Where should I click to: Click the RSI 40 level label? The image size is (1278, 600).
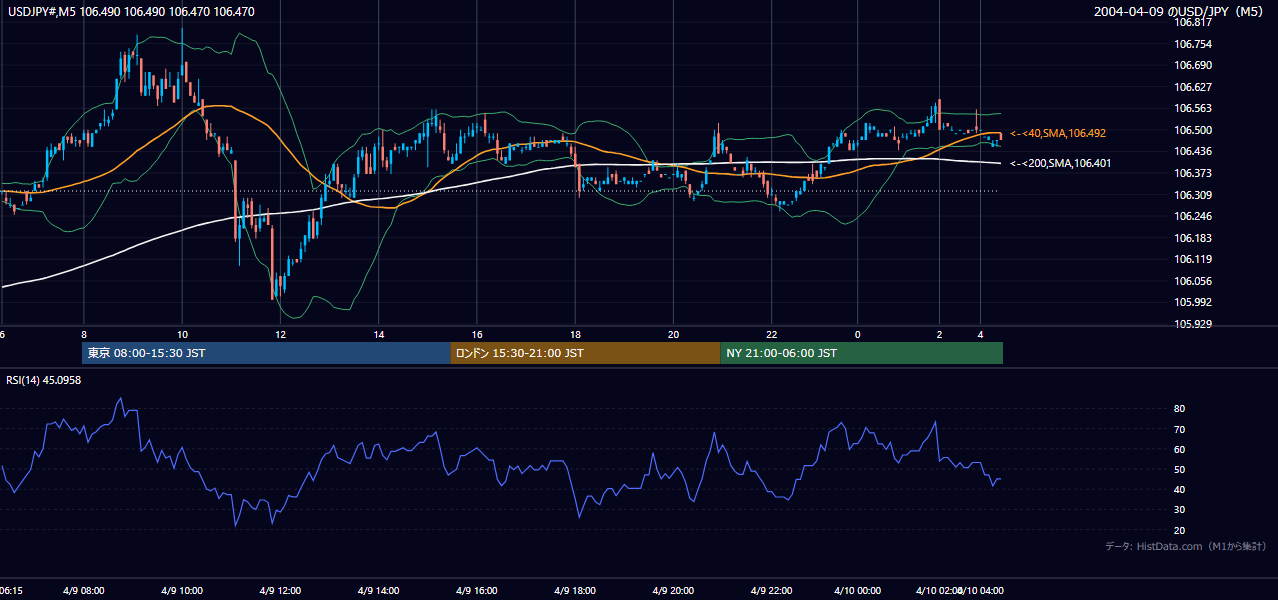click(x=1180, y=489)
